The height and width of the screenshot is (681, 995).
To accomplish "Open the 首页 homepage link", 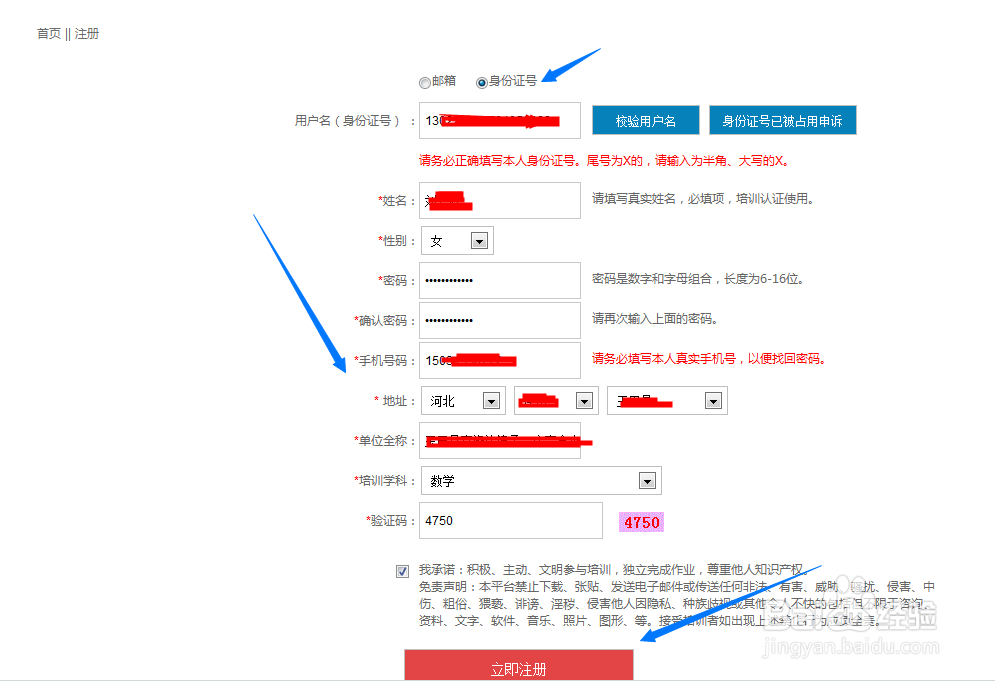I will click(47, 33).
